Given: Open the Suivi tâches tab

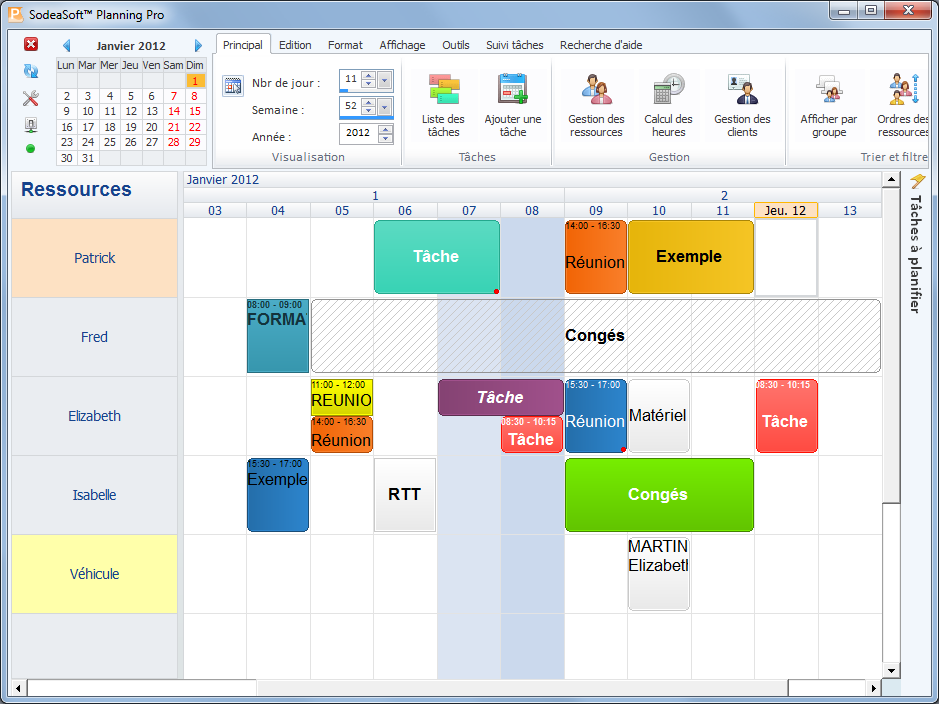Looking at the screenshot, I should 514,45.
